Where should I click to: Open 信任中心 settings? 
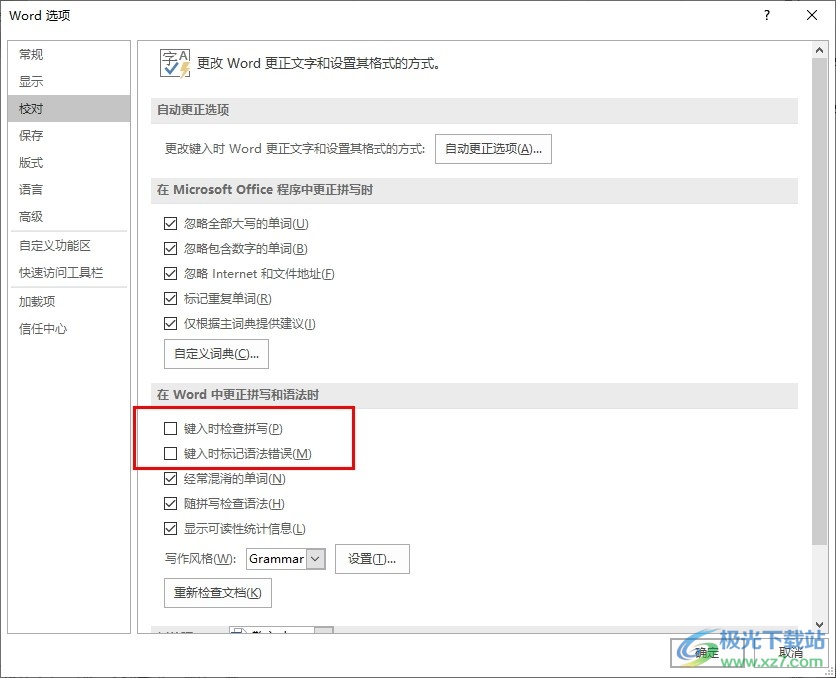(69, 329)
